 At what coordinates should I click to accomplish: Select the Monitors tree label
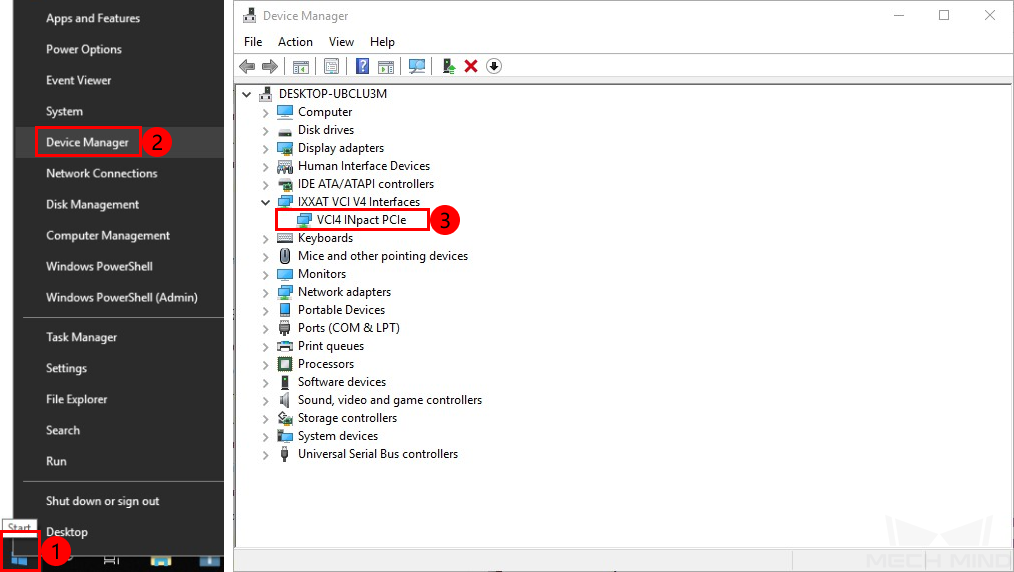tap(321, 274)
